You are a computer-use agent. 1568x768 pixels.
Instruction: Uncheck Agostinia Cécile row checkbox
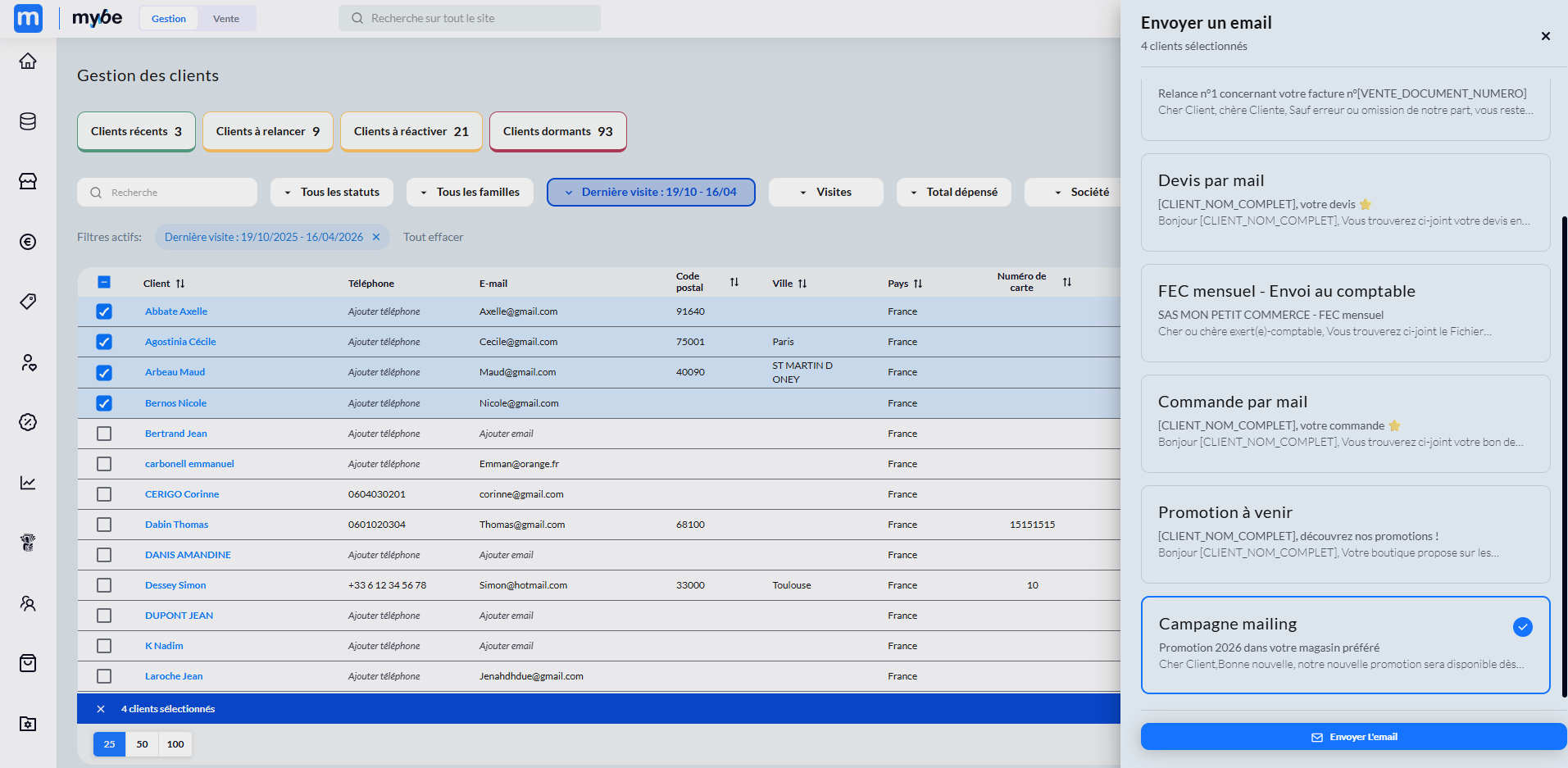(x=104, y=342)
